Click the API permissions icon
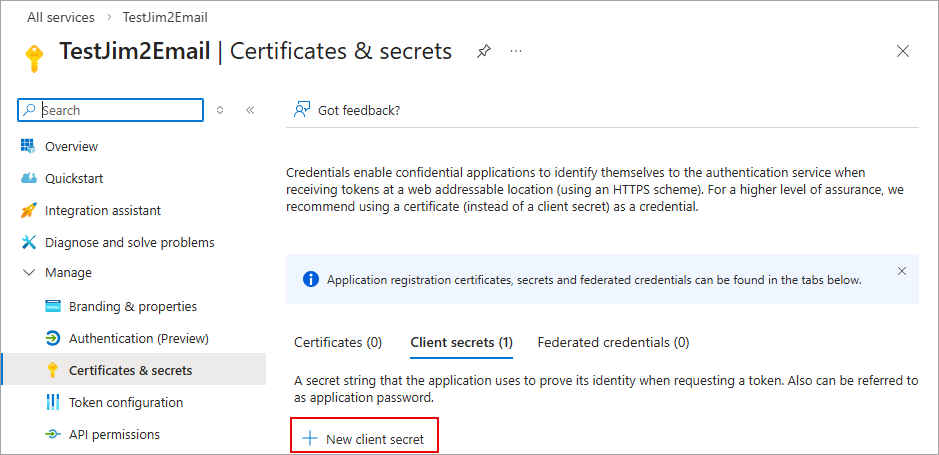This screenshot has width=939, height=455. tap(53, 434)
